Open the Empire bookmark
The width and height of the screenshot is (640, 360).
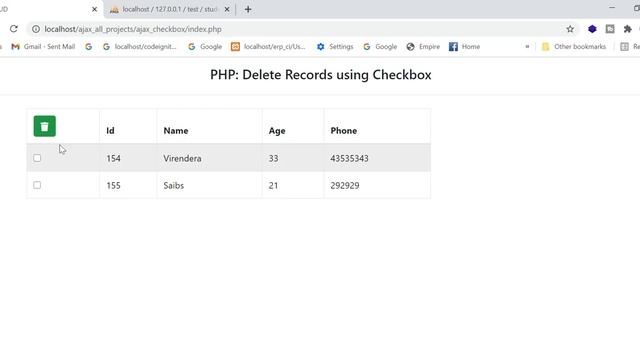click(423, 47)
